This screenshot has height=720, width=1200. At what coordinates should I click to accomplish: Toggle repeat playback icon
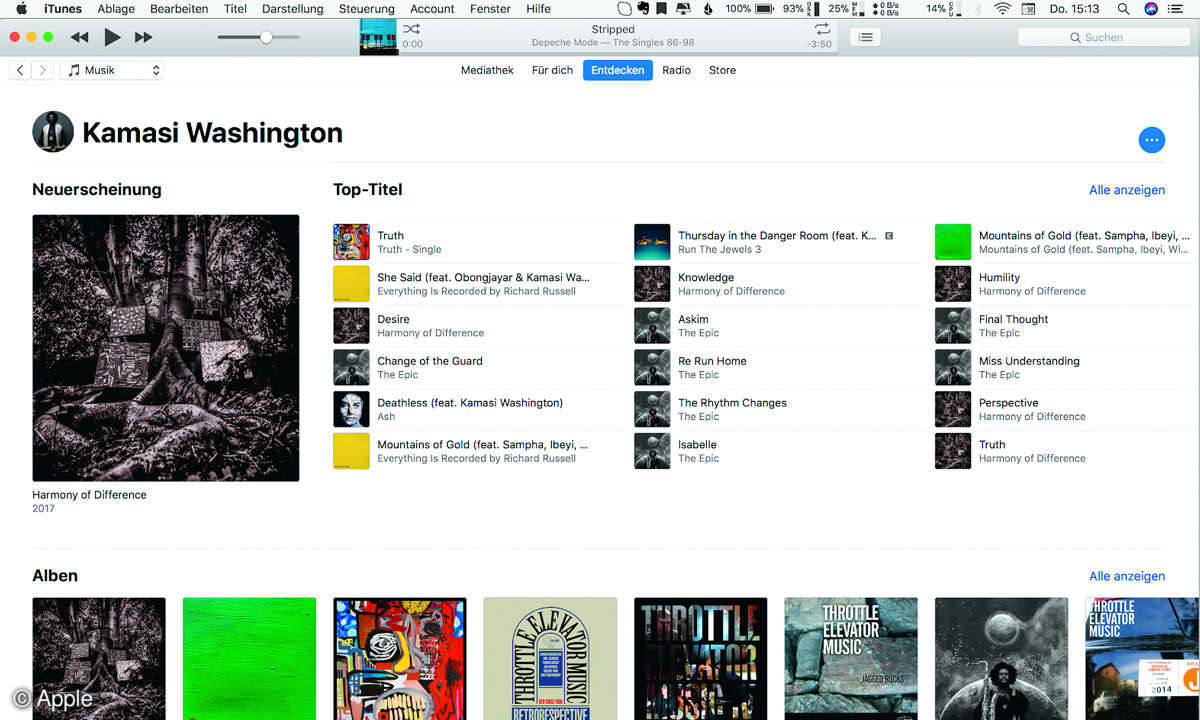822,29
